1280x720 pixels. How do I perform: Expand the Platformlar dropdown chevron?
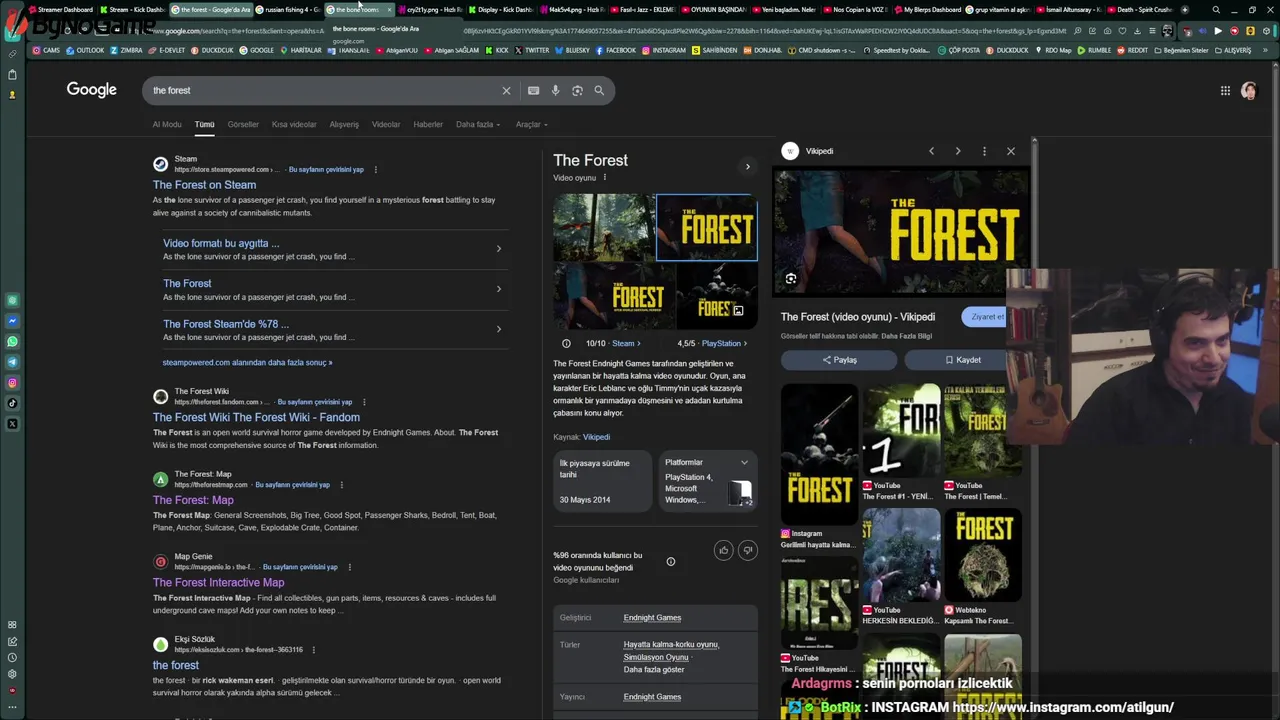click(744, 463)
